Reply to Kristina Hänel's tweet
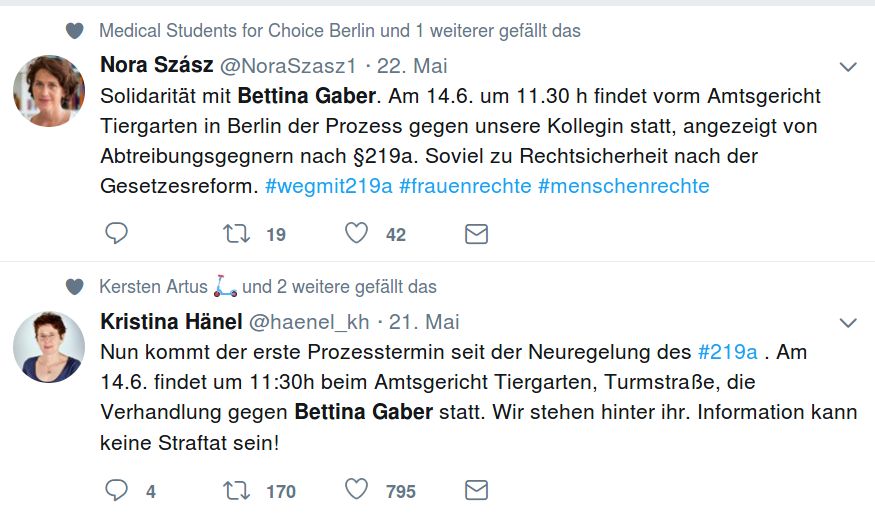The height and width of the screenshot is (517, 875). [x=117, y=490]
